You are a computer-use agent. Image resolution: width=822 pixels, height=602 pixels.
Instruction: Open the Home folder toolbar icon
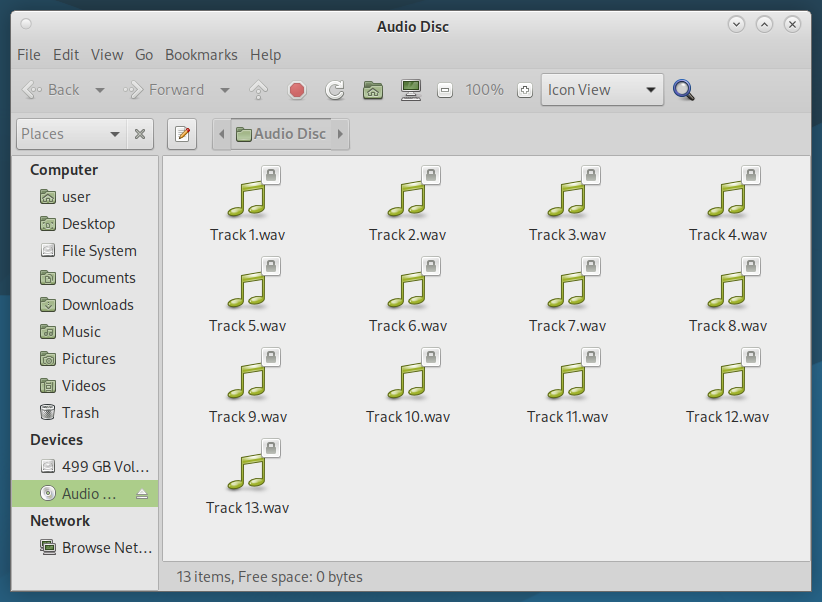coord(373,90)
